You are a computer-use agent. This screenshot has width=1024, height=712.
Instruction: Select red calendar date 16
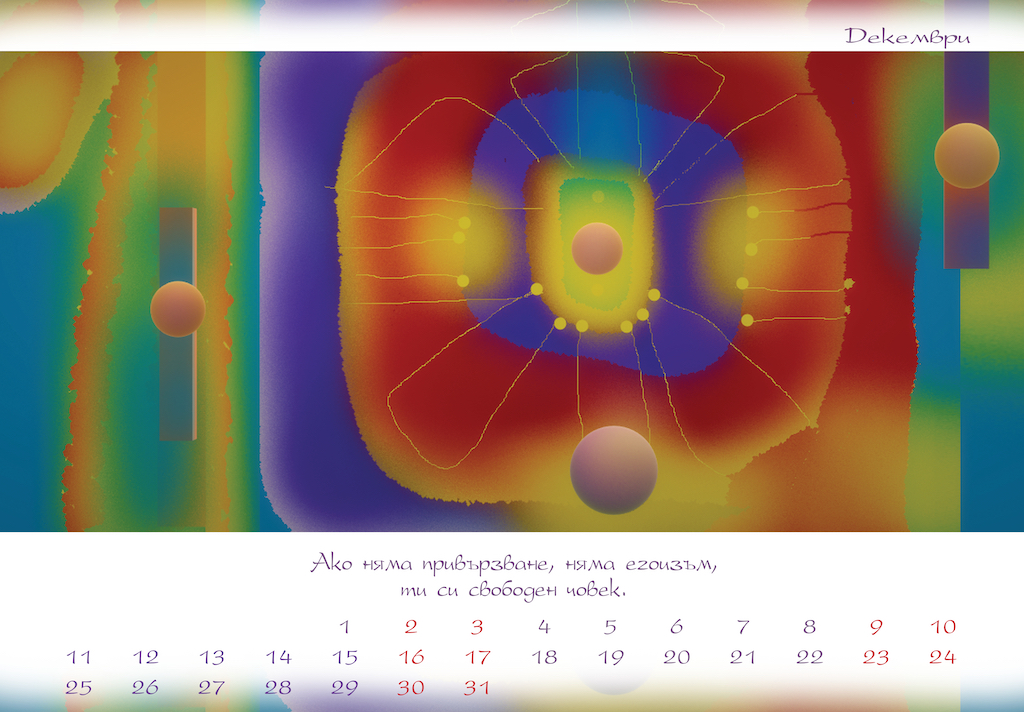point(411,657)
